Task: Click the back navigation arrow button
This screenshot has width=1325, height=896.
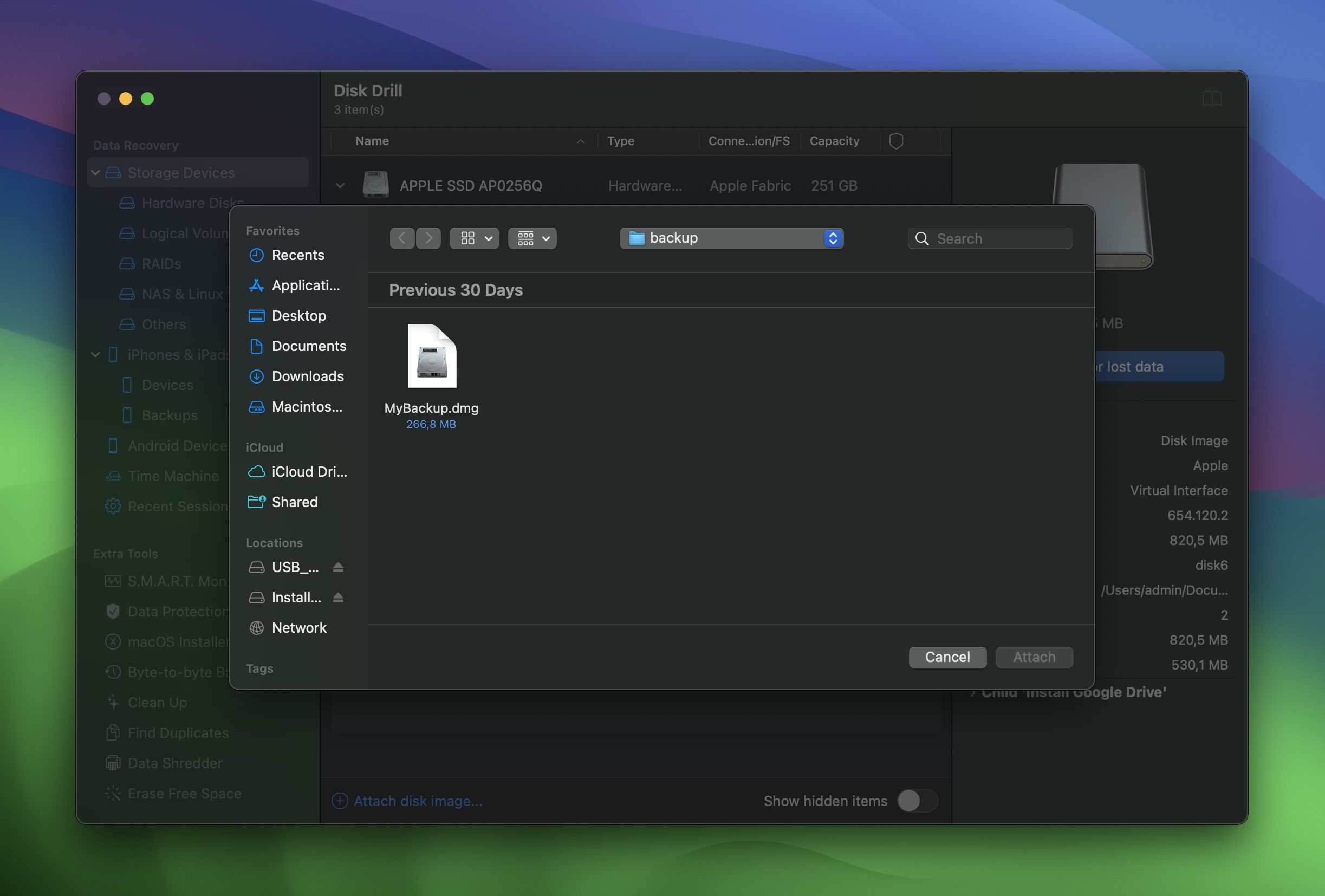Action: 401,237
